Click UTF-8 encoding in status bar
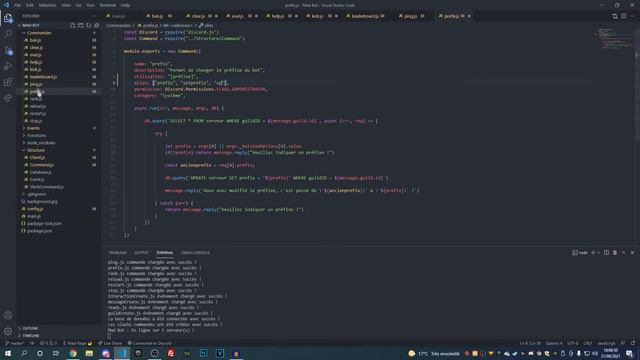The image size is (640, 360). point(573,343)
